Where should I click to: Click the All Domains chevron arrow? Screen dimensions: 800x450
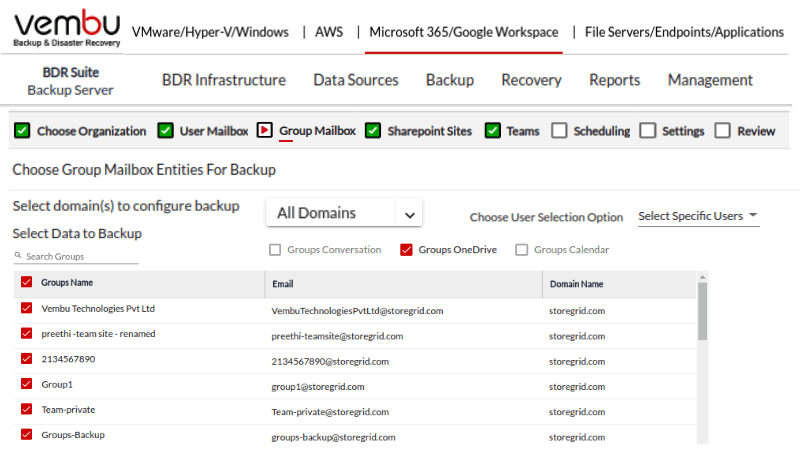[x=409, y=215]
